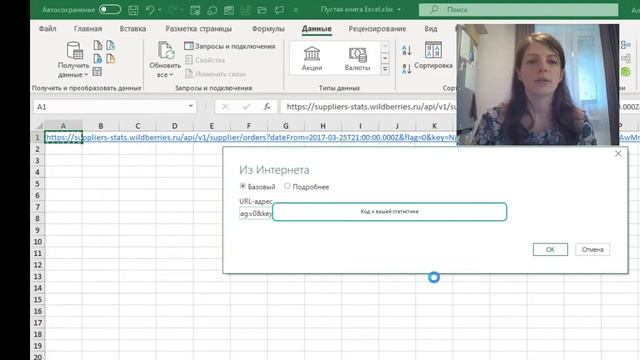Screen dimensions: 640x360
Task: Sort descending with the Я-А icon
Action: tap(407, 69)
